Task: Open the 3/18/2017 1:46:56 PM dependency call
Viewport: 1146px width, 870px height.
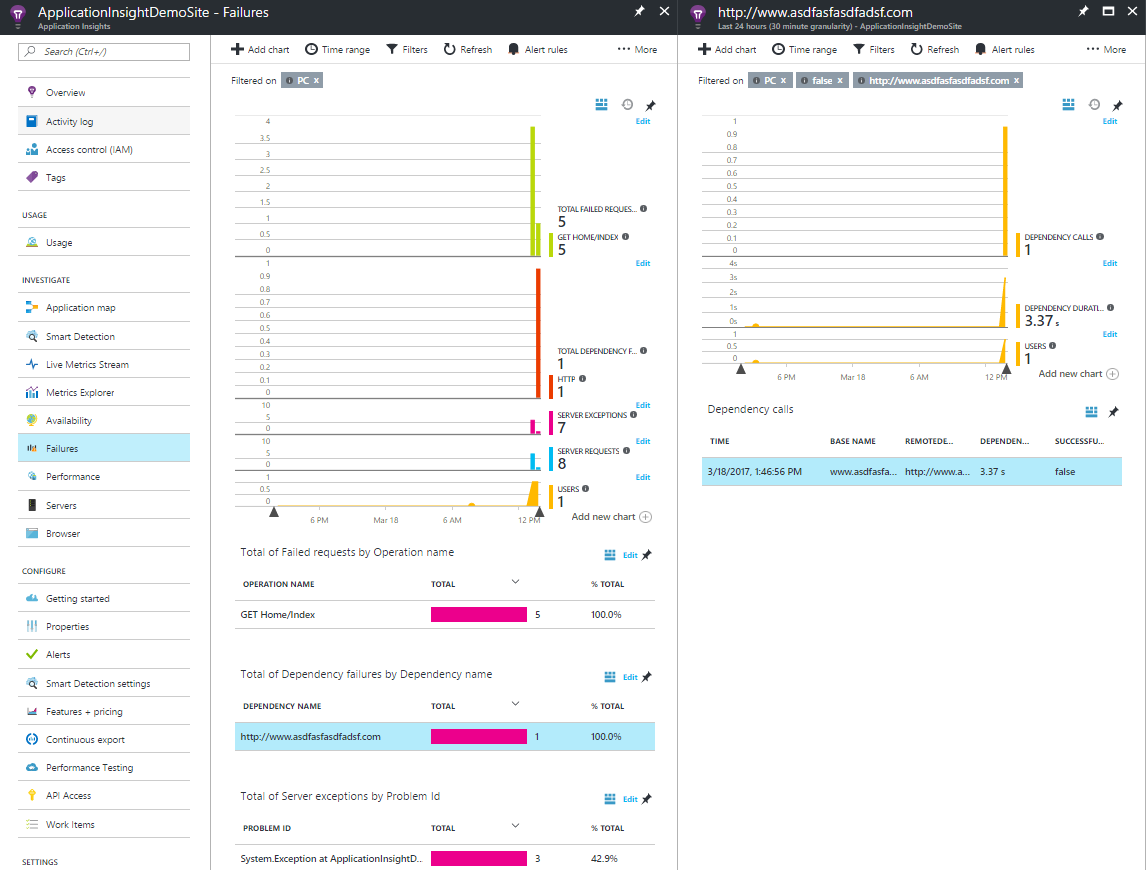Action: (x=911, y=472)
